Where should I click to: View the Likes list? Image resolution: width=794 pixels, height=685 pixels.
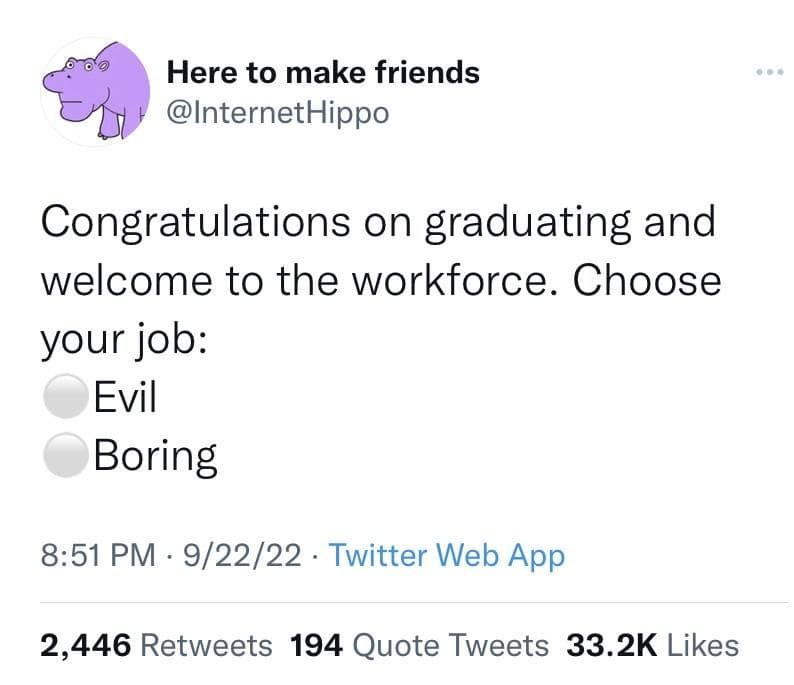click(x=702, y=645)
